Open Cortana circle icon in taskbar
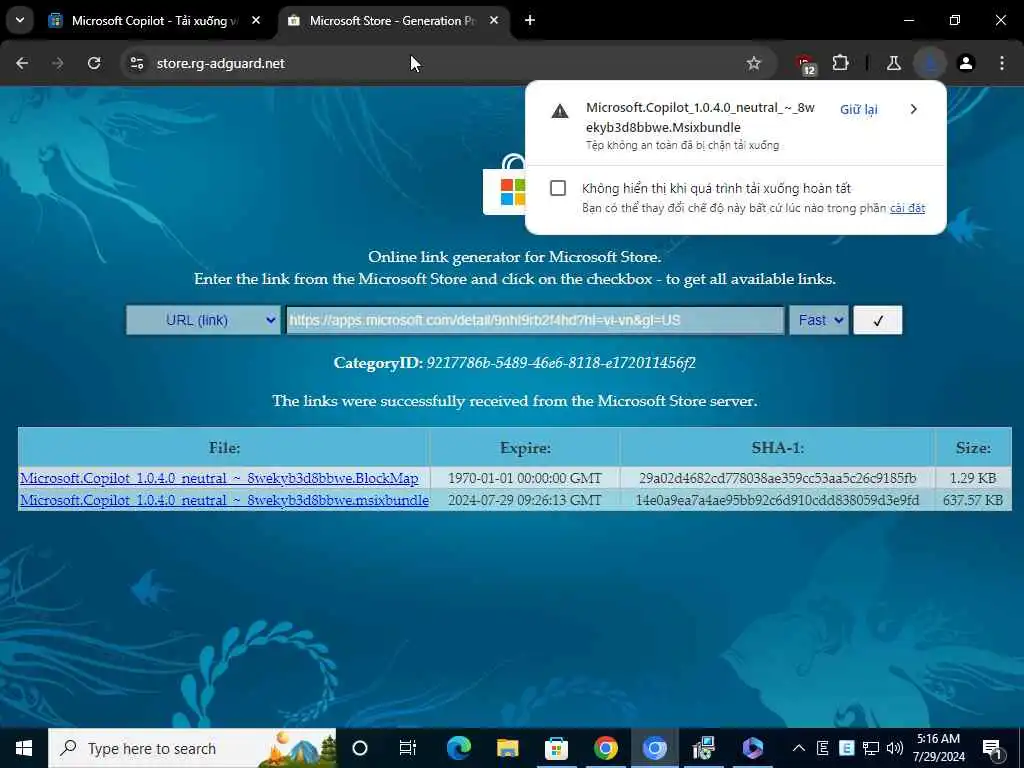1024x768 pixels. click(x=360, y=748)
